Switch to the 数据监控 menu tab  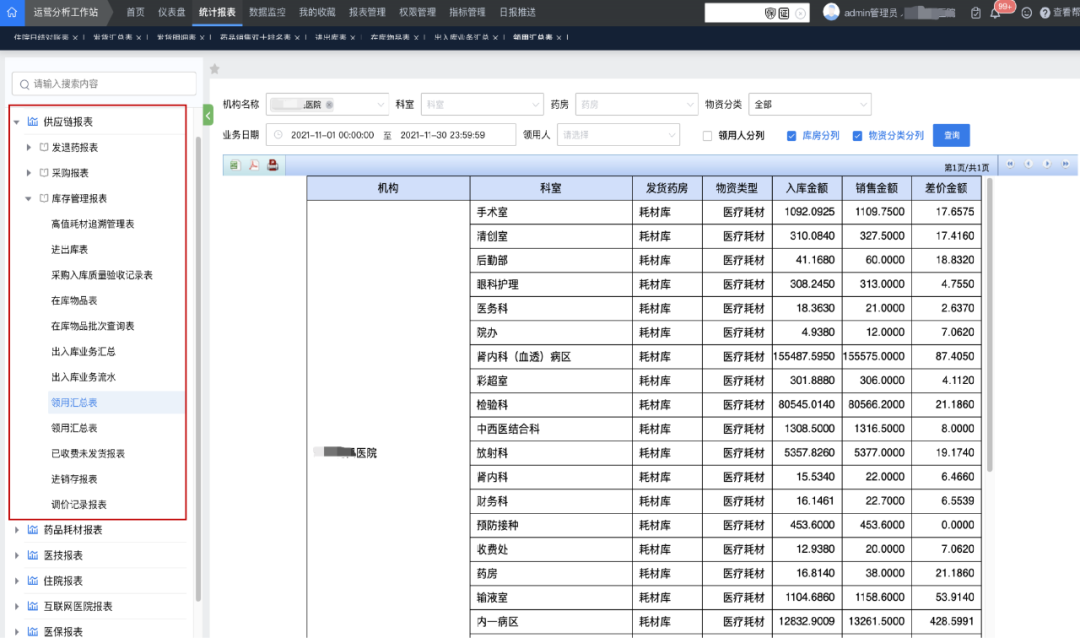(268, 13)
